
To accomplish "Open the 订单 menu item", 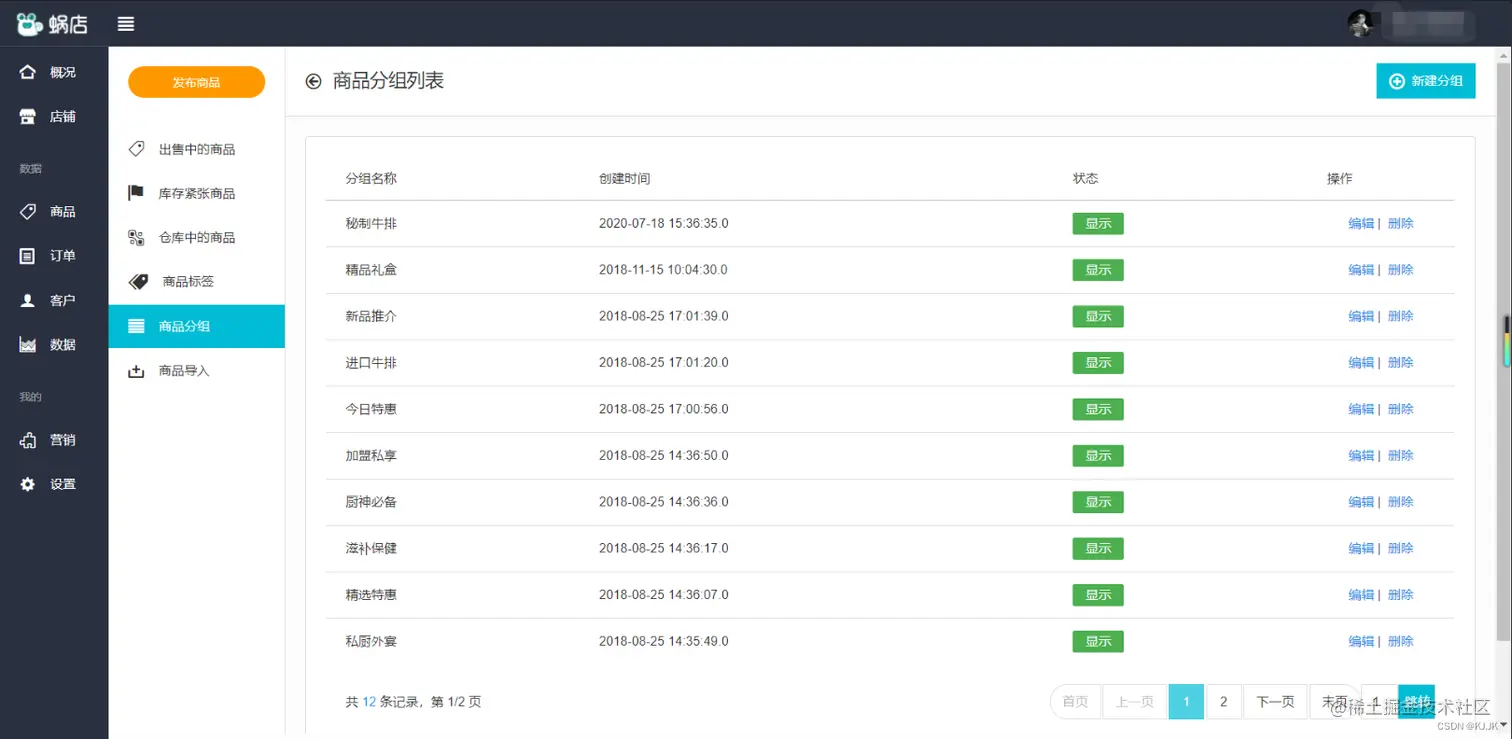I will point(54,256).
